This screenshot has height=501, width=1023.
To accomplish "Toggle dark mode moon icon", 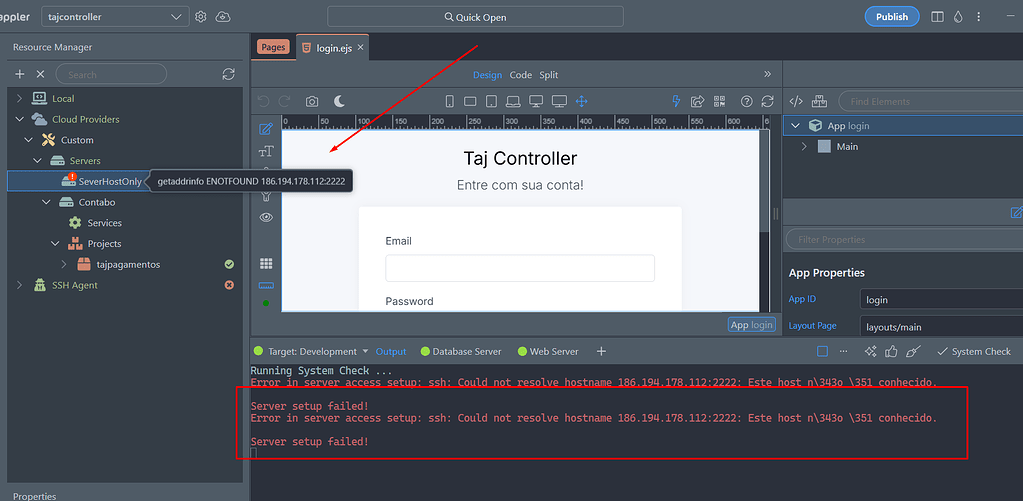I will pos(340,101).
